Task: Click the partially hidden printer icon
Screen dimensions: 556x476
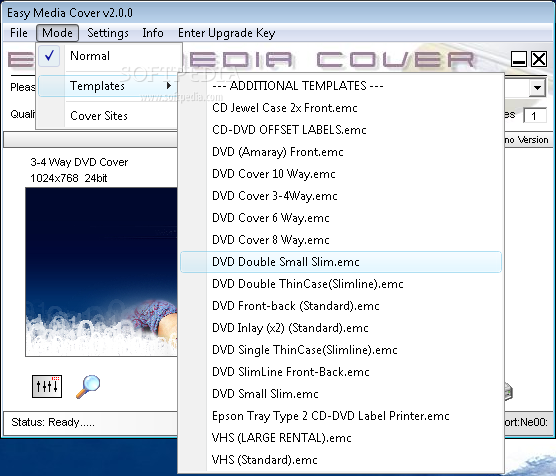Action: pos(508,392)
